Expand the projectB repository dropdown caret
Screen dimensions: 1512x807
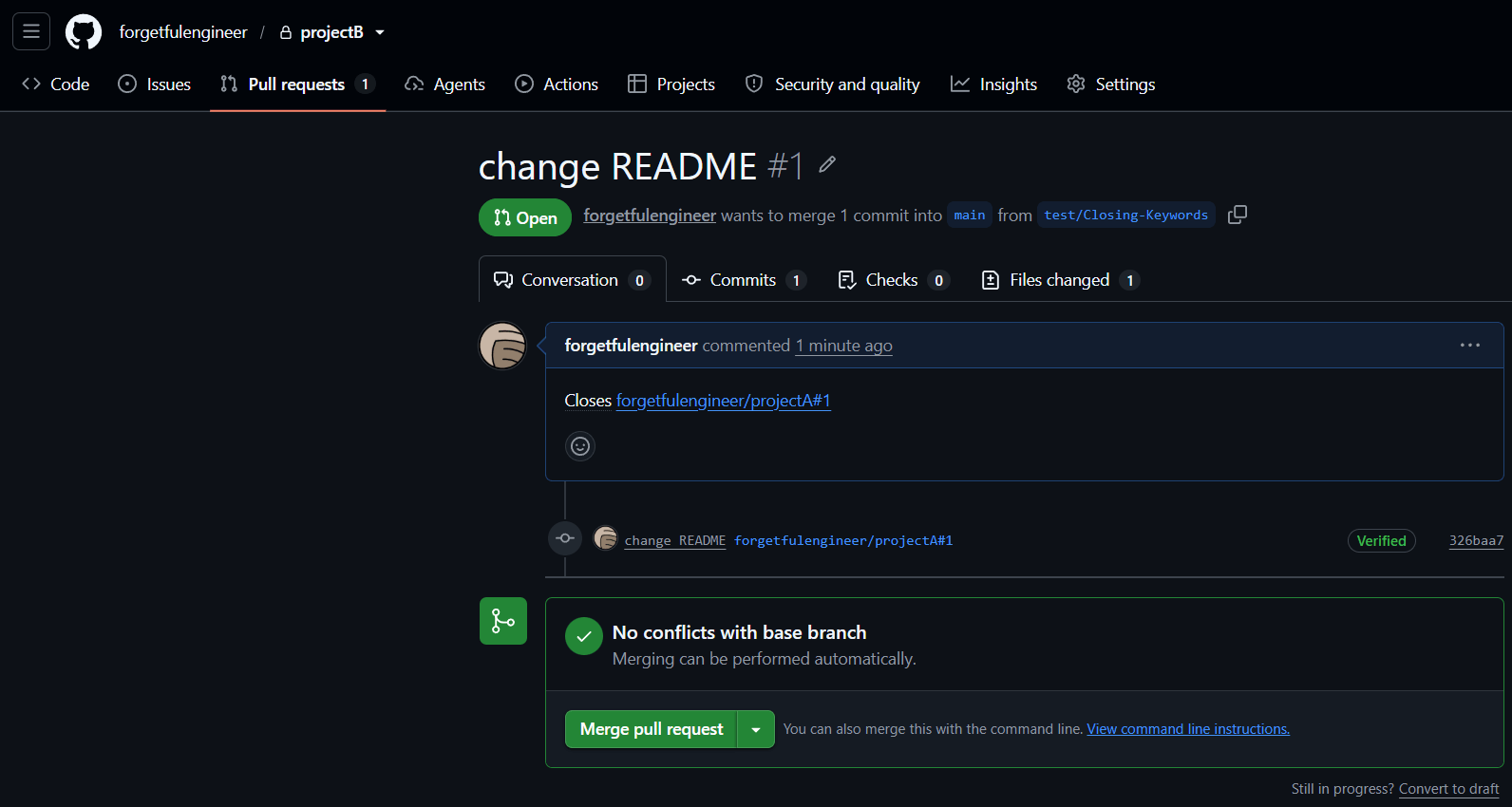380,32
